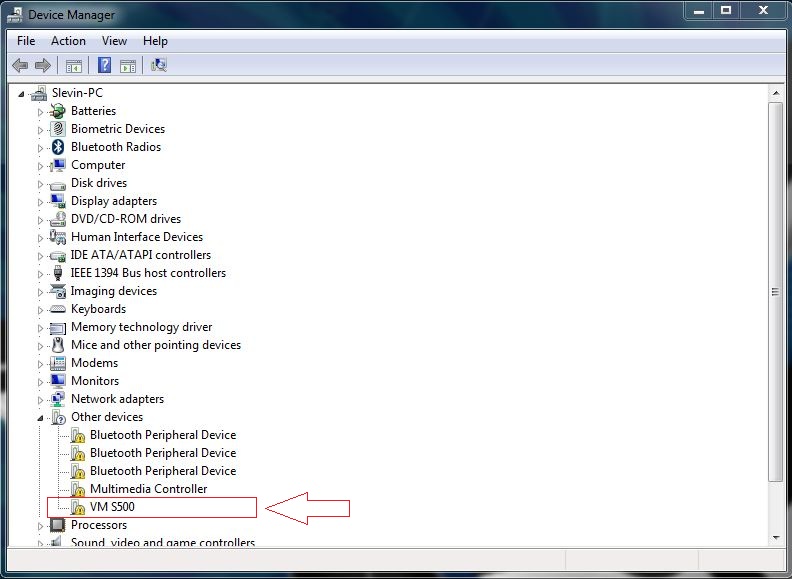
Task: Minimize the Device Manager window
Action: pyautogui.click(x=699, y=11)
